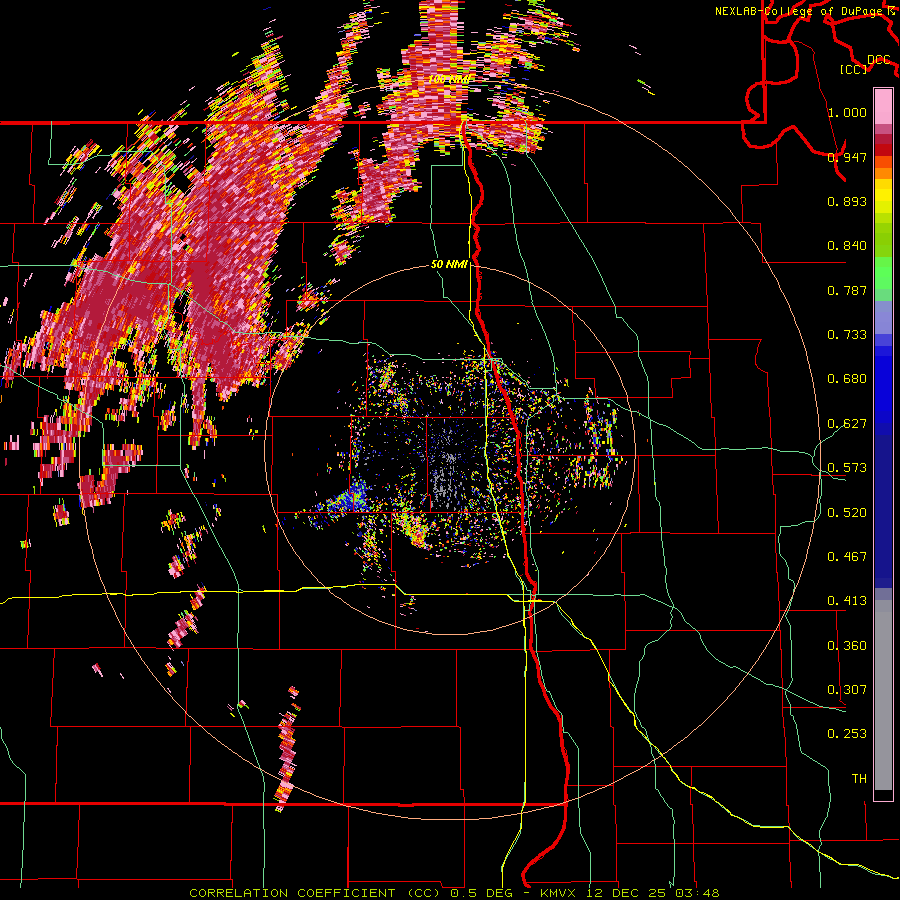Click the 0.840 scale value

[847, 246]
